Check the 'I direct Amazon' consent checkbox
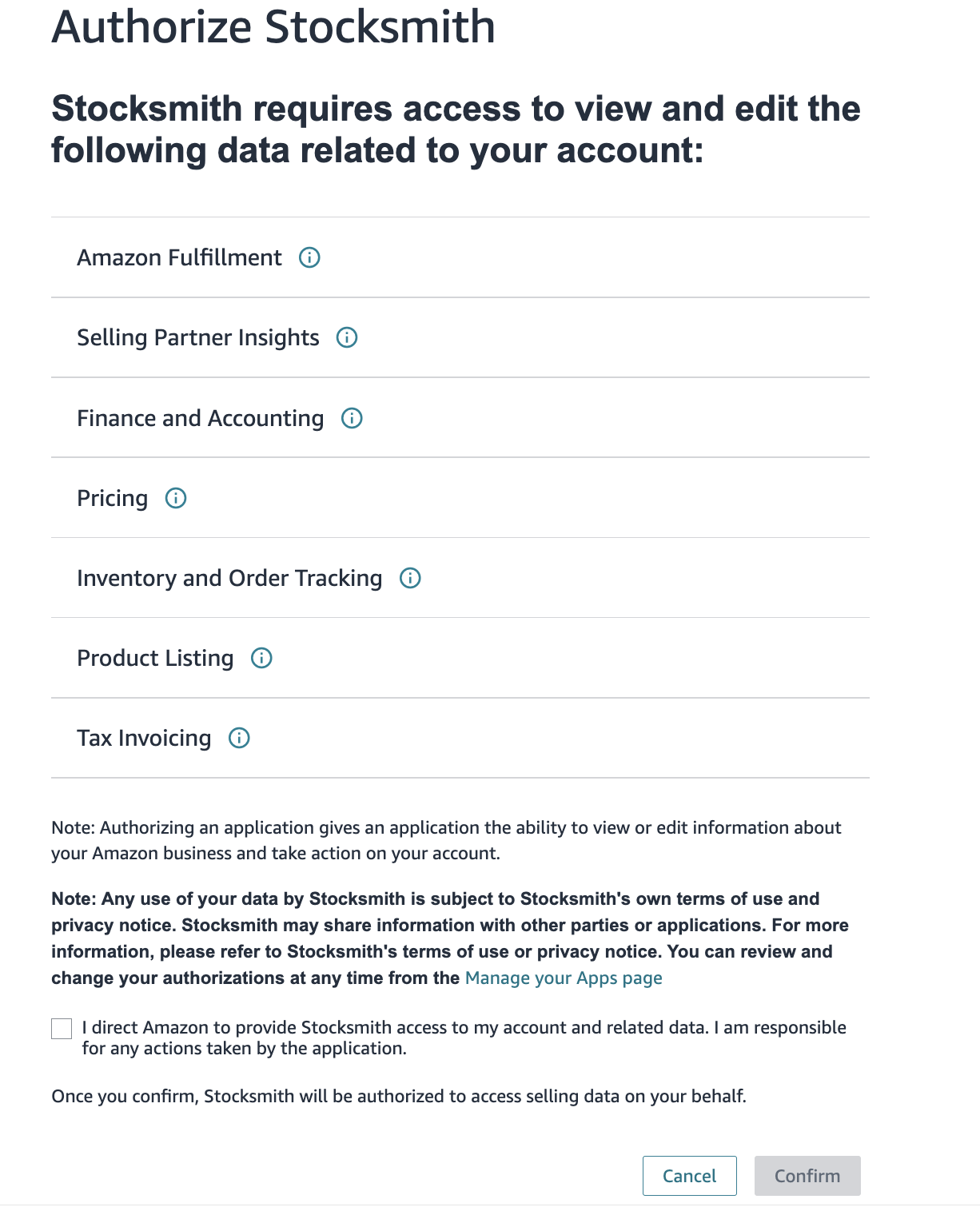 click(62, 1029)
